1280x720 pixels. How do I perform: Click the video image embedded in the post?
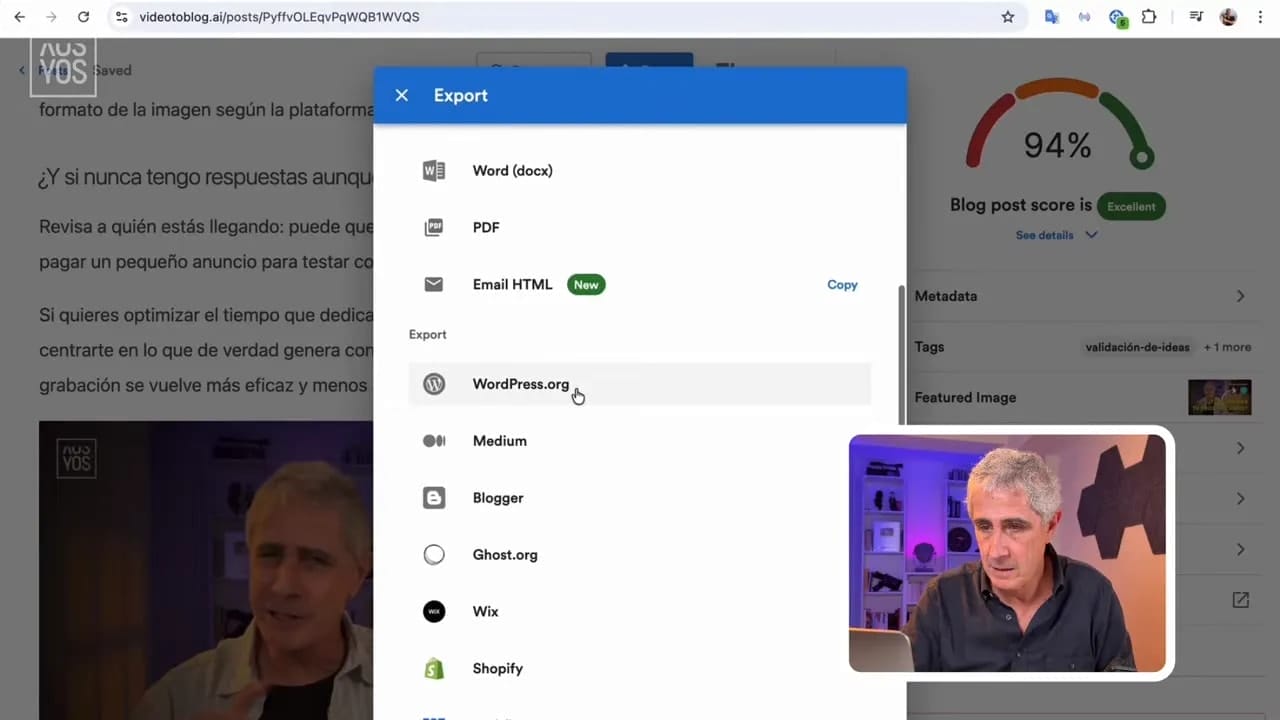(x=206, y=570)
